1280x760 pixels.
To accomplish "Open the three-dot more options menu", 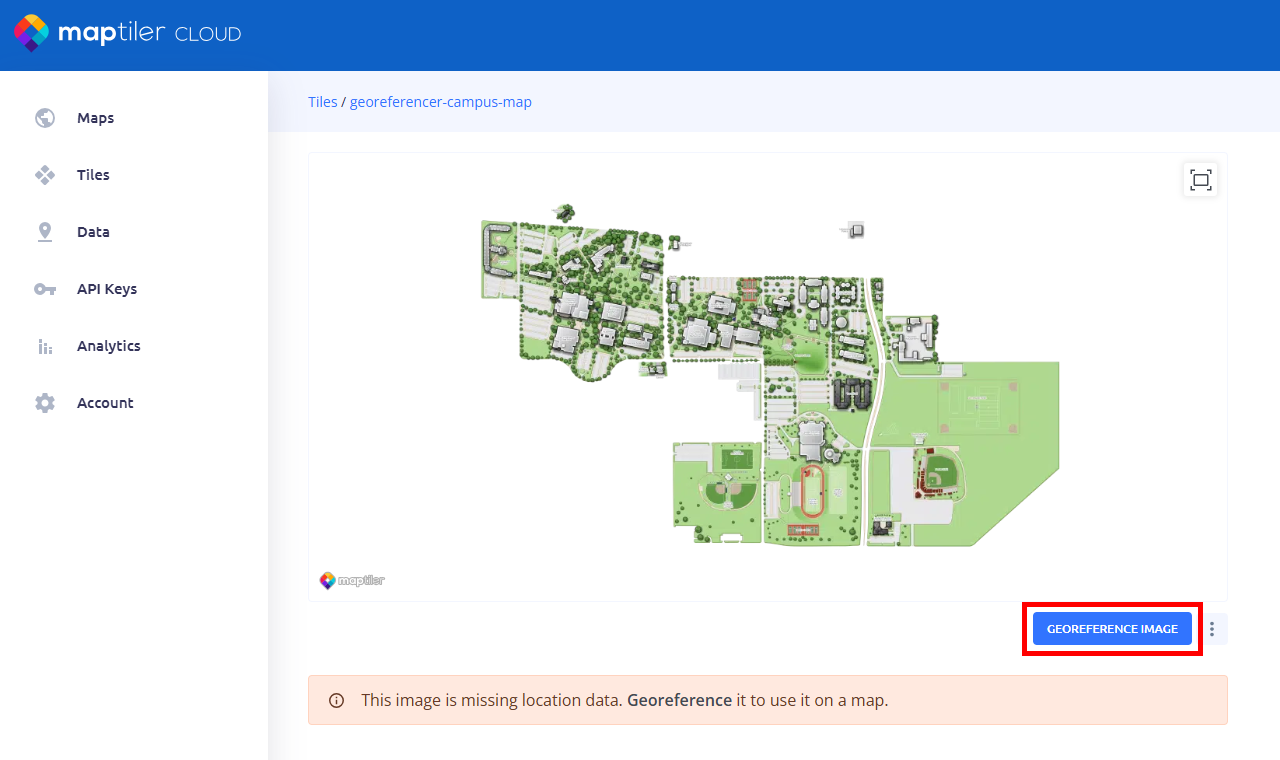I will [1212, 629].
